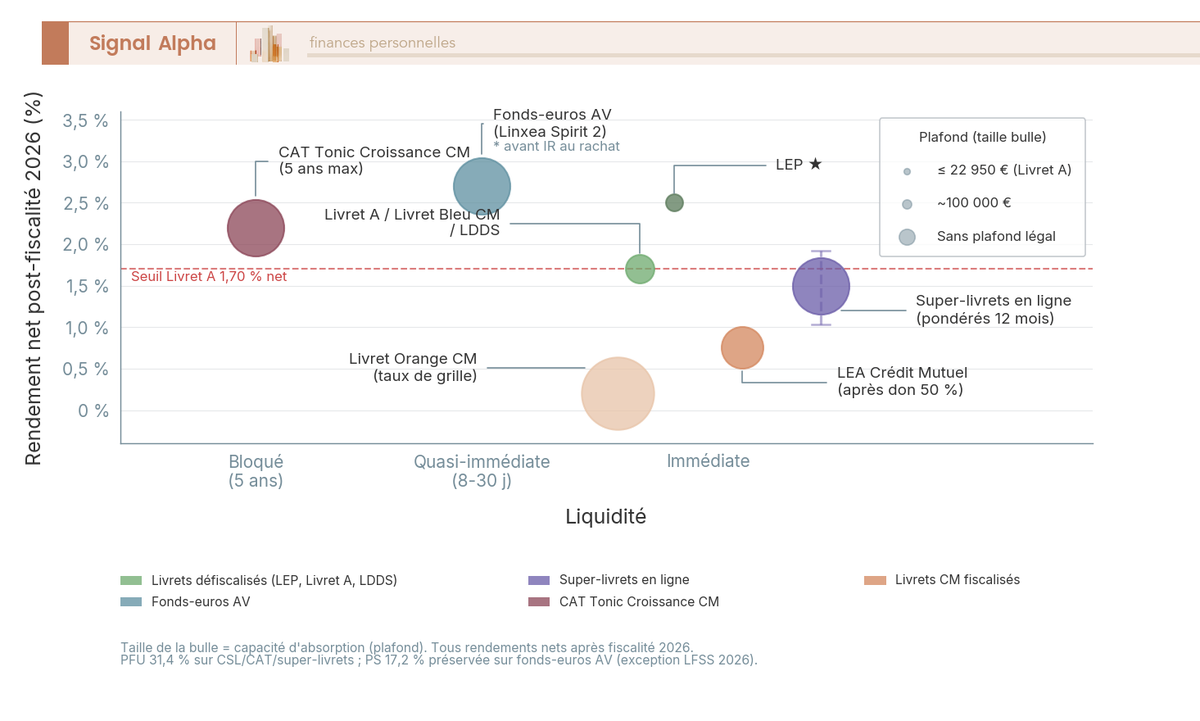The image size is (1200, 721).
Task: Click 'Super-livrets en ligne' text in the bottom legend
Action: [x=624, y=580]
